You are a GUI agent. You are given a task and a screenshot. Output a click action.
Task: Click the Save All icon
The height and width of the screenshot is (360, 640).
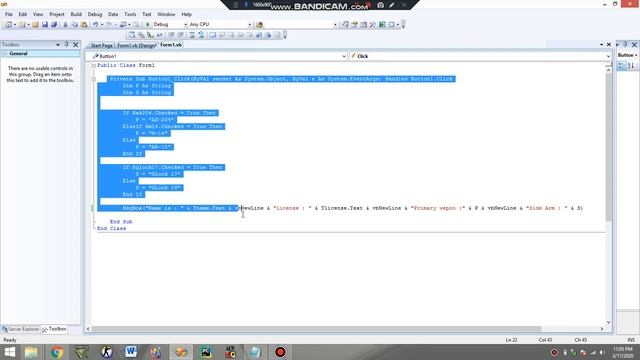(x=53, y=24)
